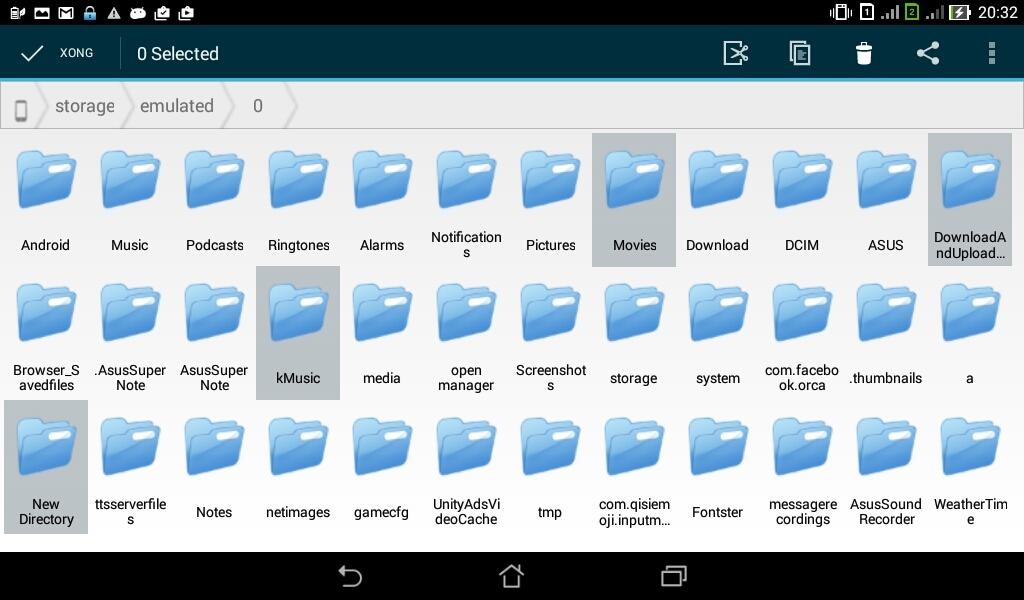This screenshot has width=1024, height=600.
Task: Select the folder named a
Action: (x=970, y=333)
